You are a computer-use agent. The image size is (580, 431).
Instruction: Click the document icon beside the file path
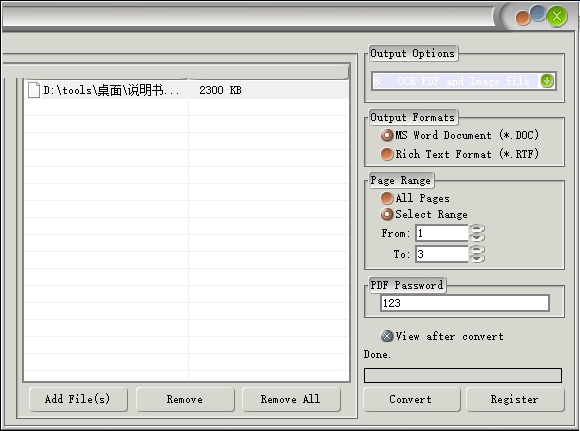point(34,90)
